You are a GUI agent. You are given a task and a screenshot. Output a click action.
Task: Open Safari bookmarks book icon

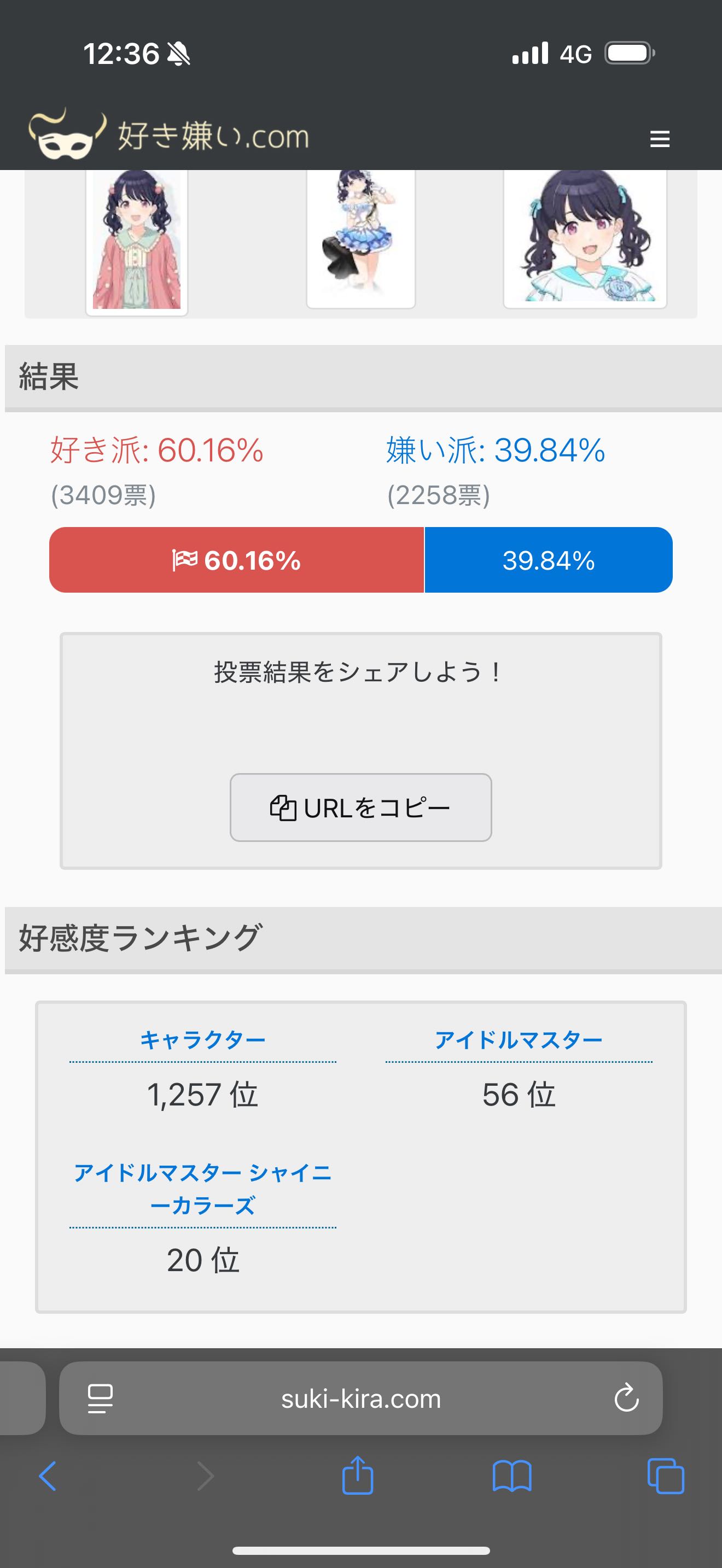[511, 1477]
